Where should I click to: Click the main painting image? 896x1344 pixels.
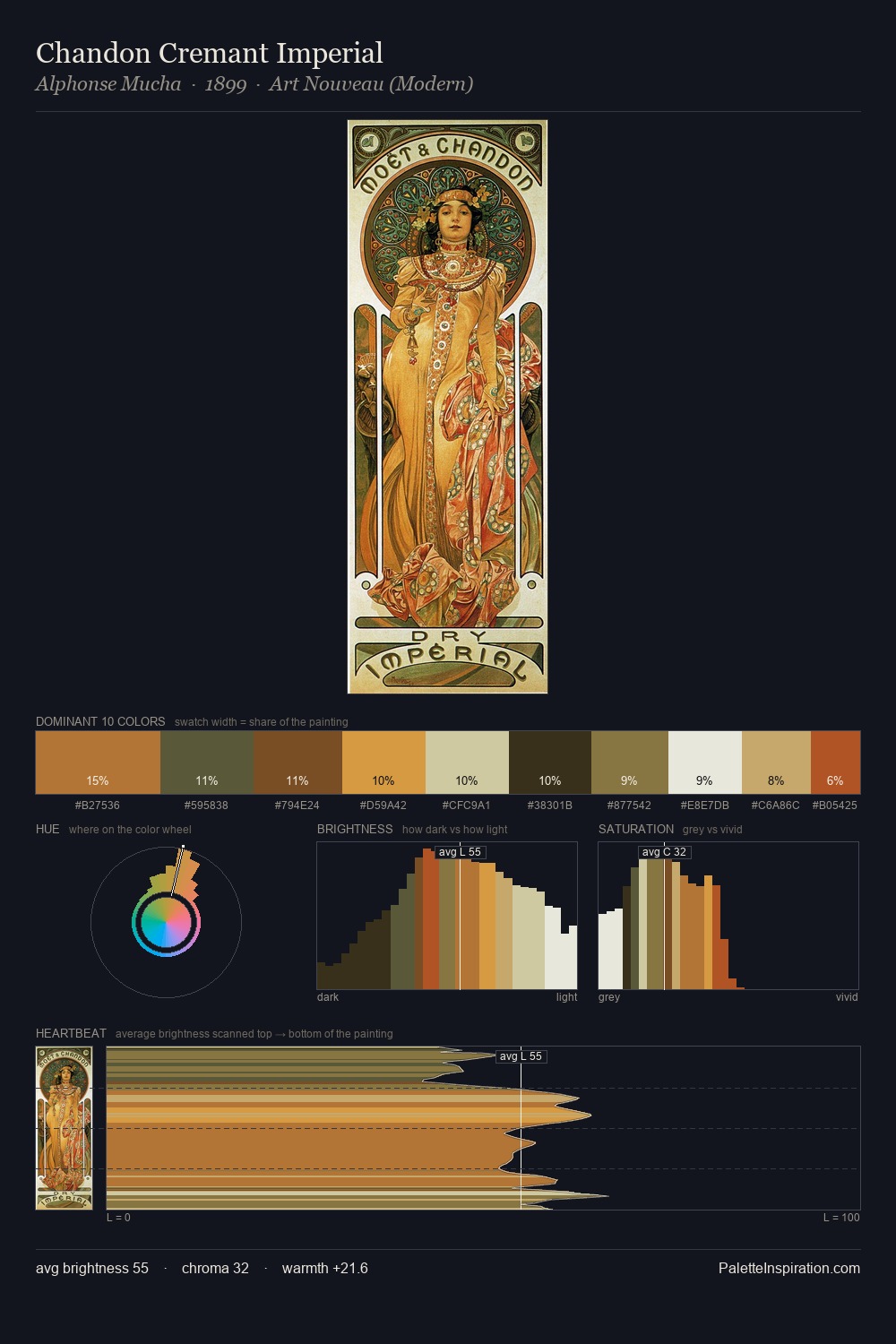coord(447,407)
